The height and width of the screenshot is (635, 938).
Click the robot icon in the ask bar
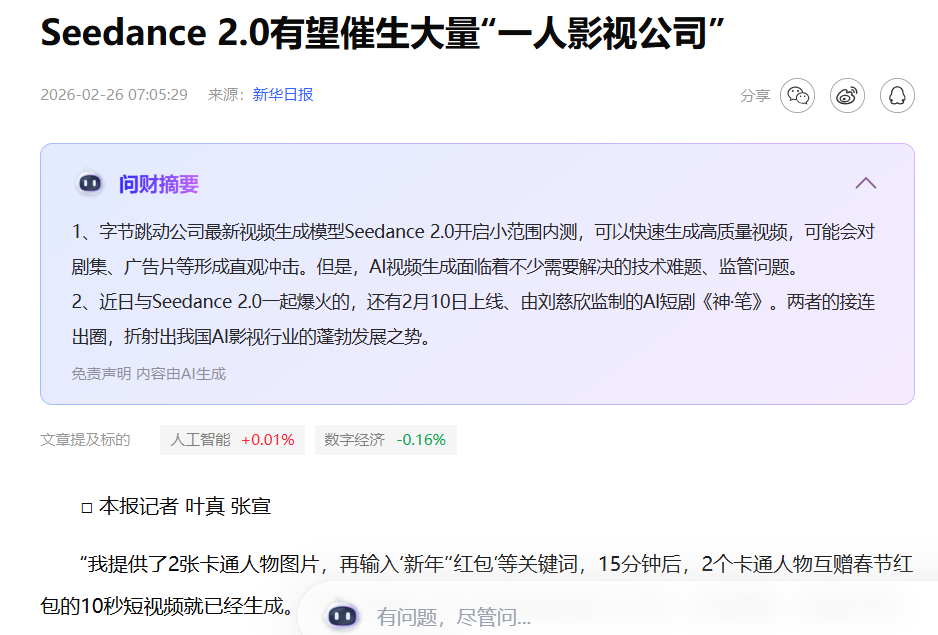[x=343, y=616]
